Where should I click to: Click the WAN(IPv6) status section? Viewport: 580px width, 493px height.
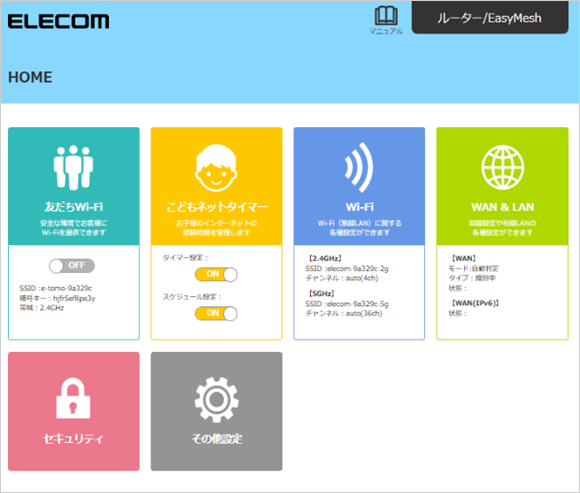(x=475, y=308)
